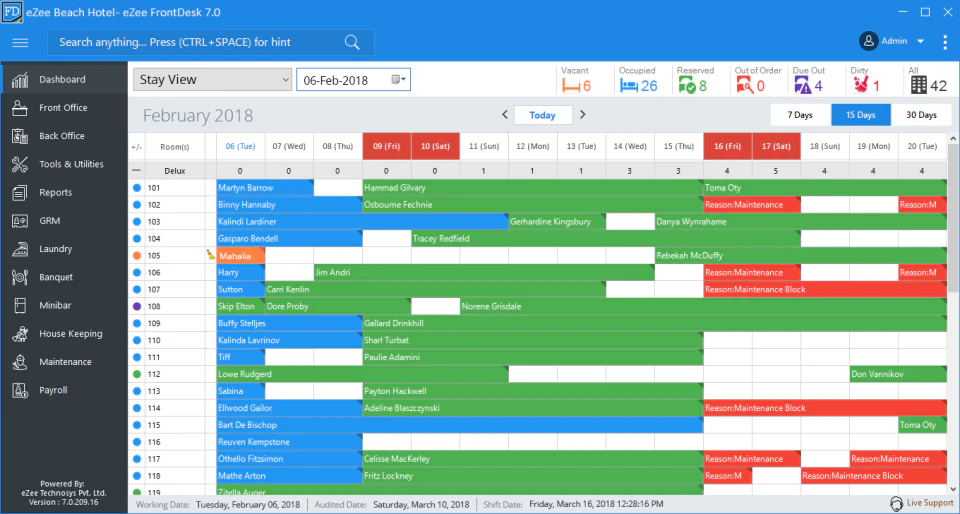Toggle the +/- expand all header
This screenshot has height=514, width=960.
pyautogui.click(x=137, y=147)
